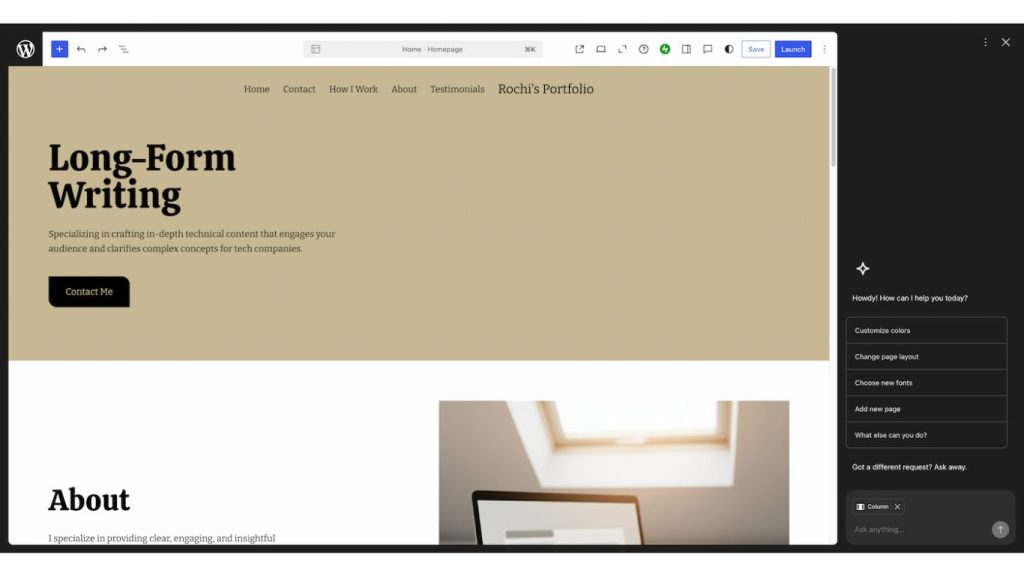Navigate to the Testimonials menu item
This screenshot has height=576, width=1024.
coord(457,89)
